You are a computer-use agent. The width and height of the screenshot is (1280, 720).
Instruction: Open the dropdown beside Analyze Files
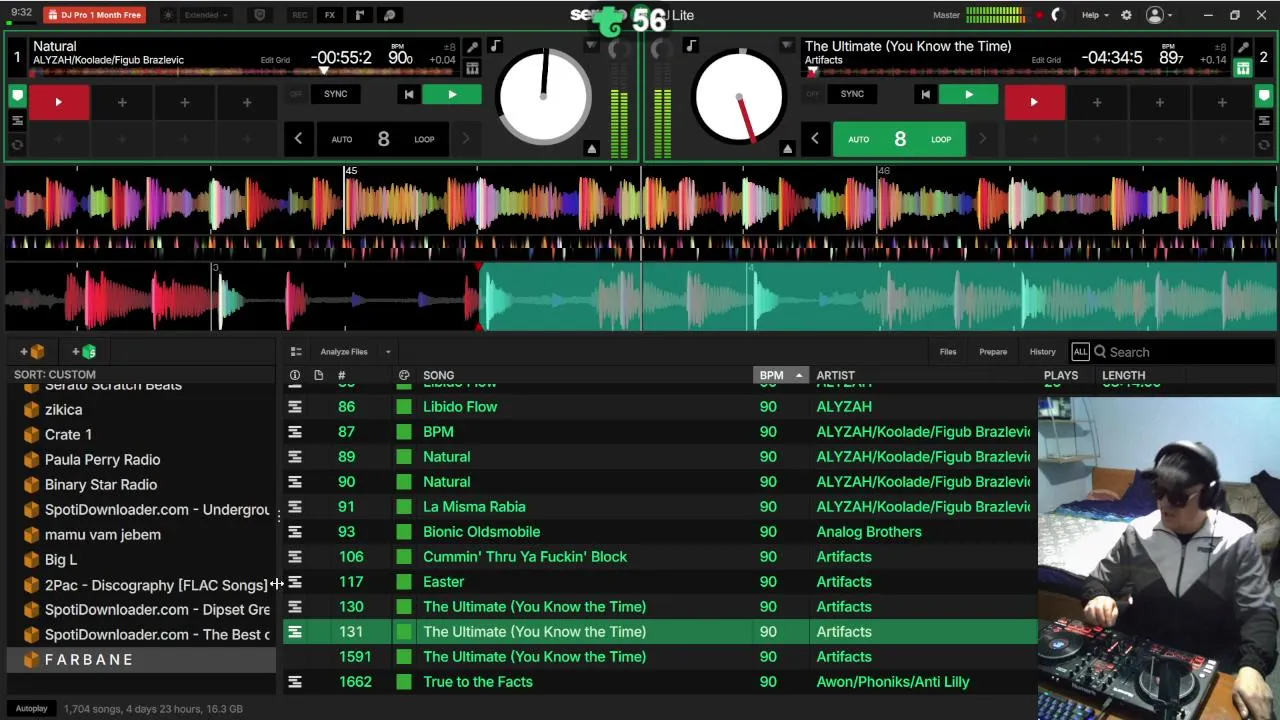388,352
